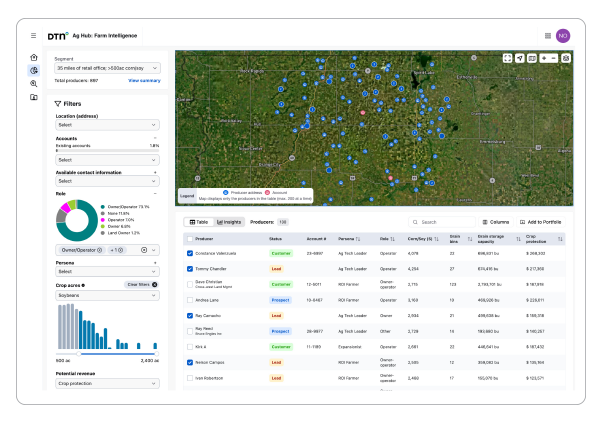
Task: Remove the Owner/Operator role chip
Action: (99, 250)
